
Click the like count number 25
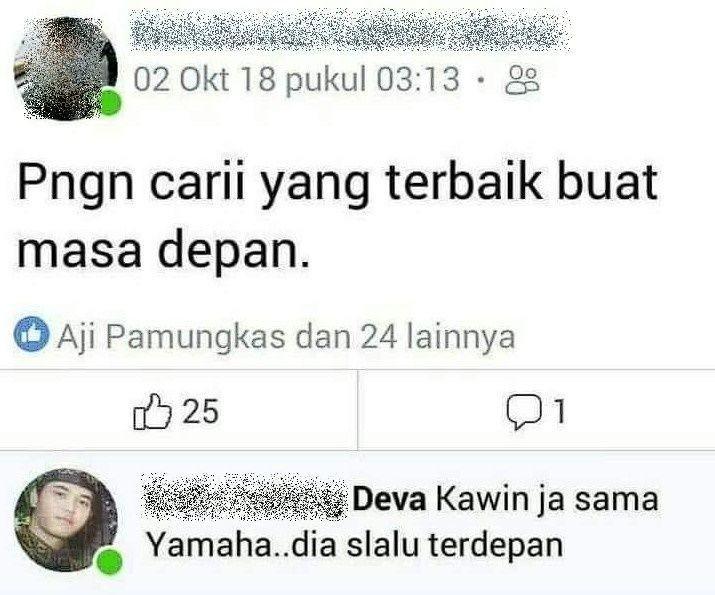click(201, 412)
